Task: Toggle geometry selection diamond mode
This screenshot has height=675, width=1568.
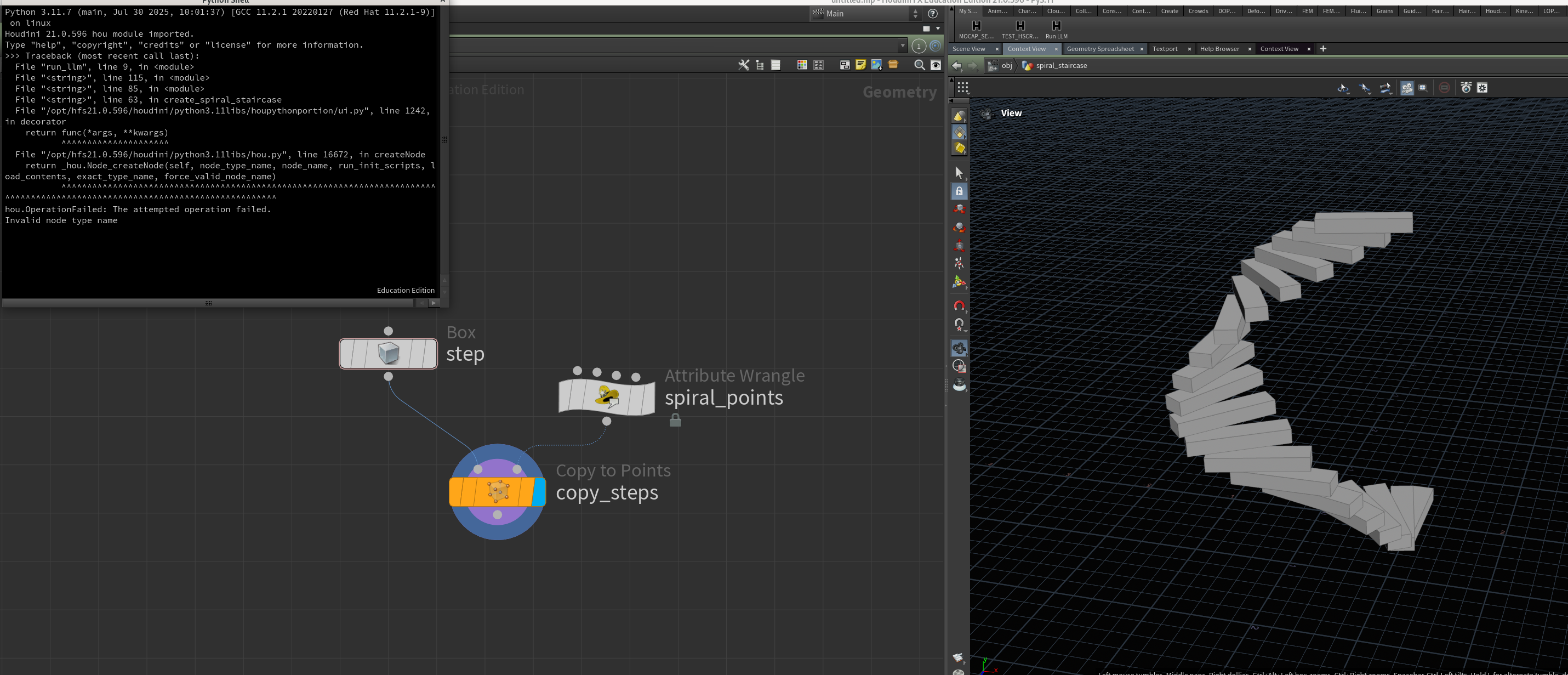Action: (959, 132)
